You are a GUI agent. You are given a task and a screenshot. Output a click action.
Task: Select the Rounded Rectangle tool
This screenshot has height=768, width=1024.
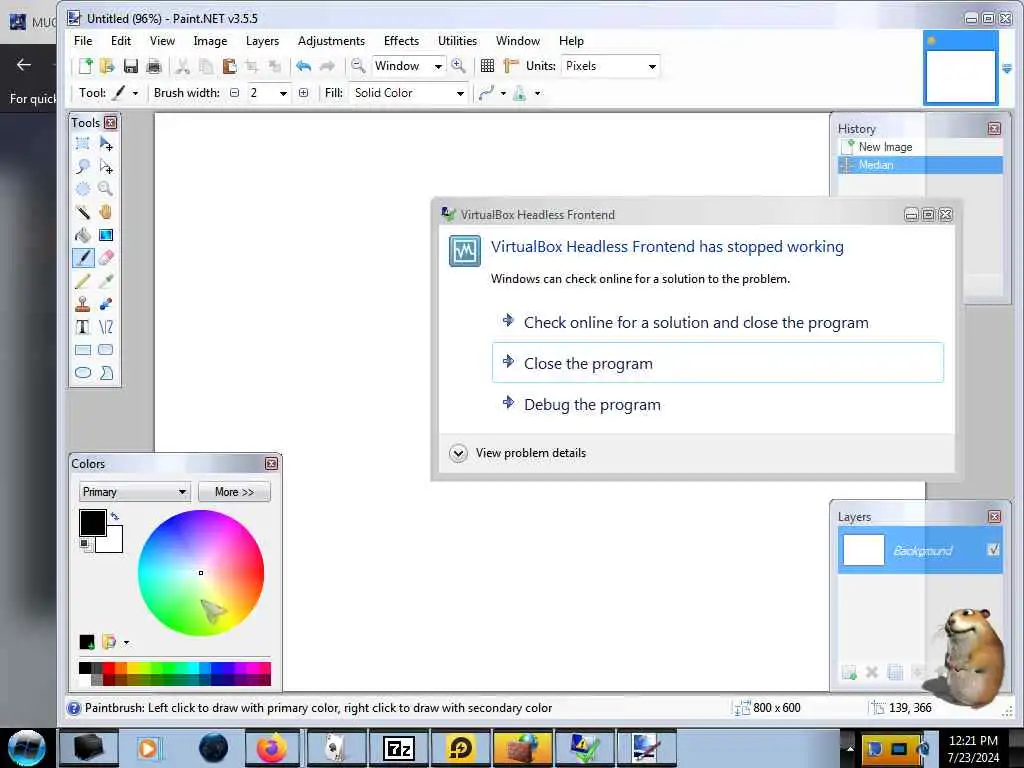click(x=106, y=350)
